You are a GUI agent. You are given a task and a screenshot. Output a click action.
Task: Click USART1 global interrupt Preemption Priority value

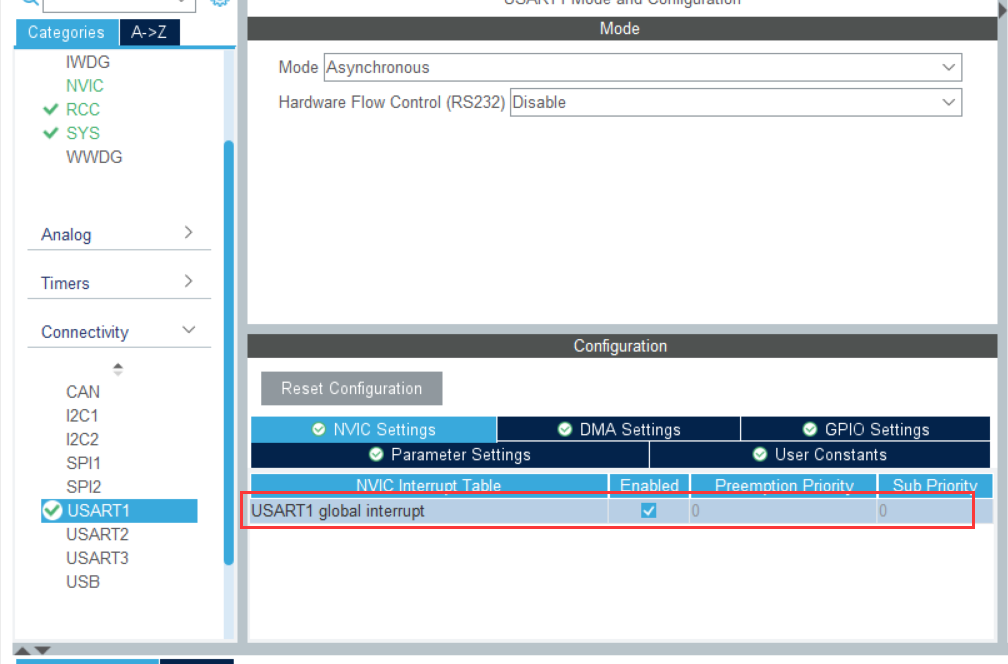tap(783, 511)
